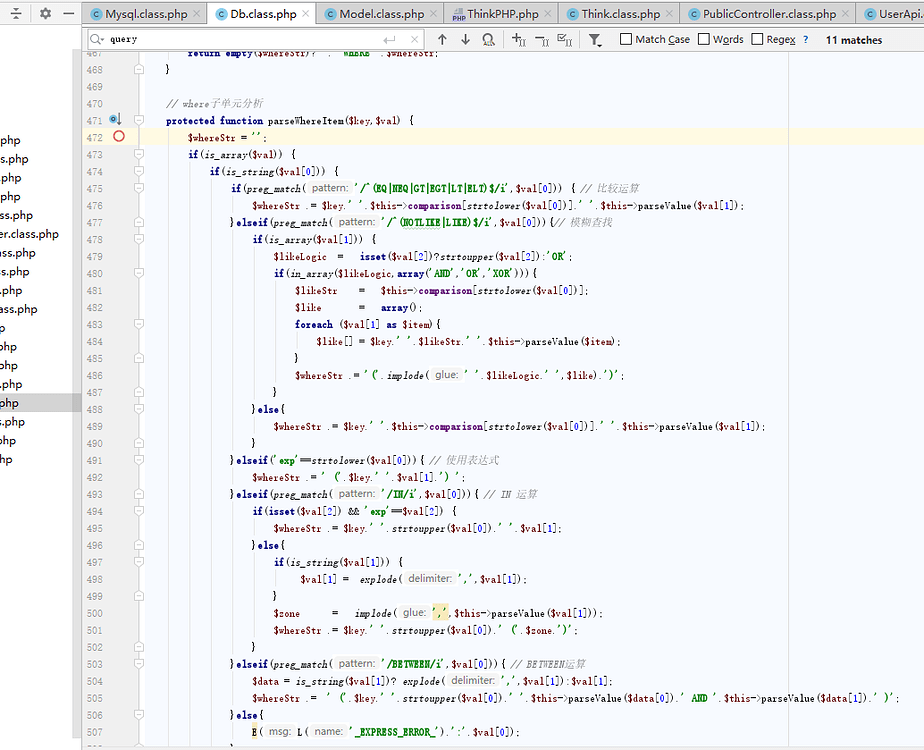Fold the NOTLIKE elseif block on line 477
The width and height of the screenshot is (924, 750).
(x=139, y=222)
